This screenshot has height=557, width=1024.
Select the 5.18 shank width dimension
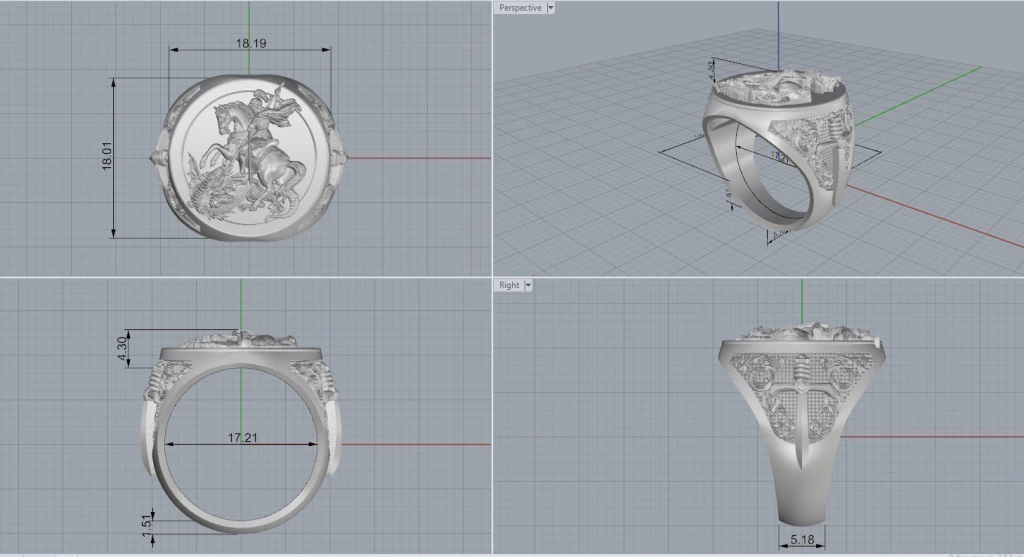802,539
